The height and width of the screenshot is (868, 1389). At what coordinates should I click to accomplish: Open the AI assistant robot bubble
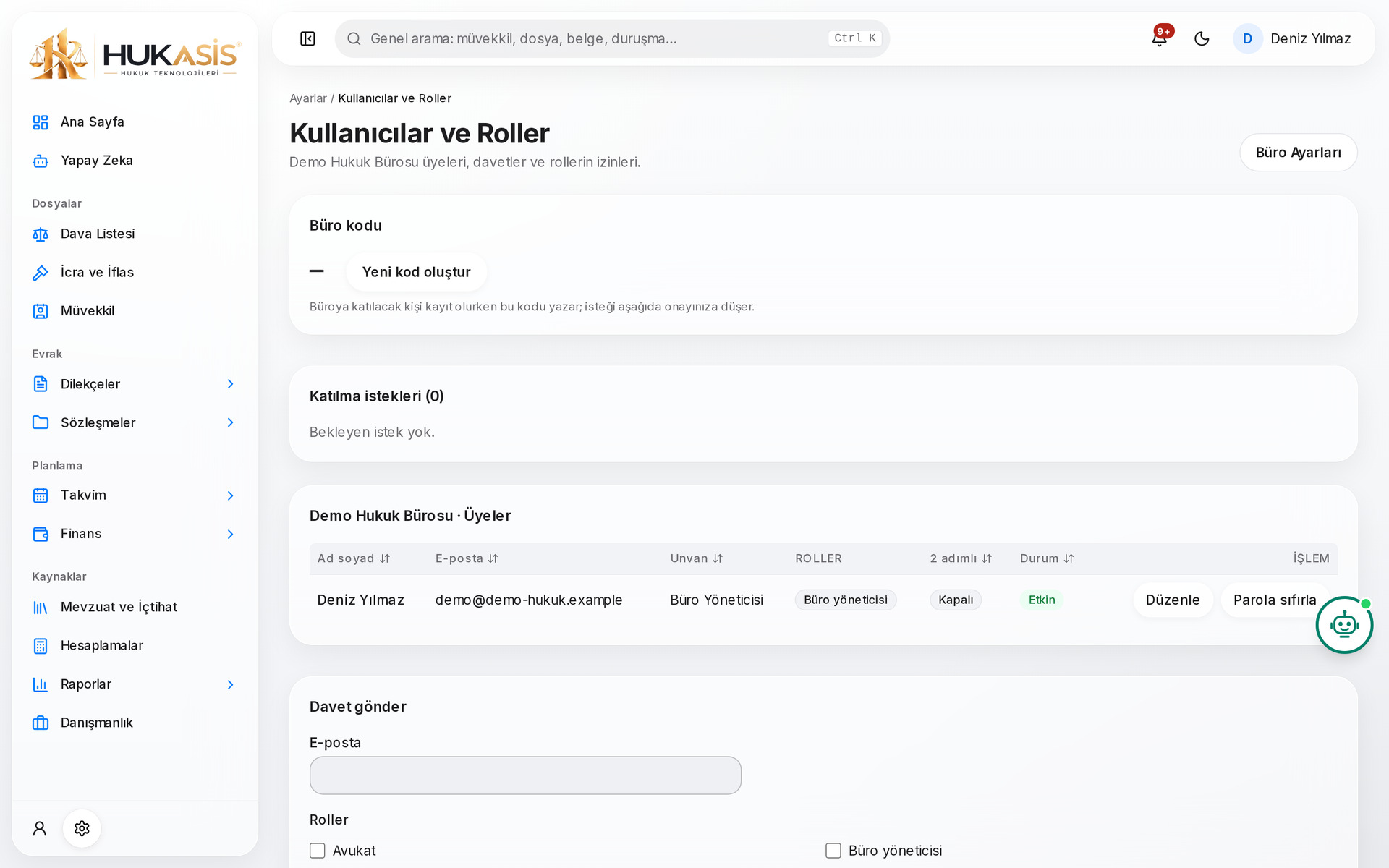pyautogui.click(x=1344, y=625)
